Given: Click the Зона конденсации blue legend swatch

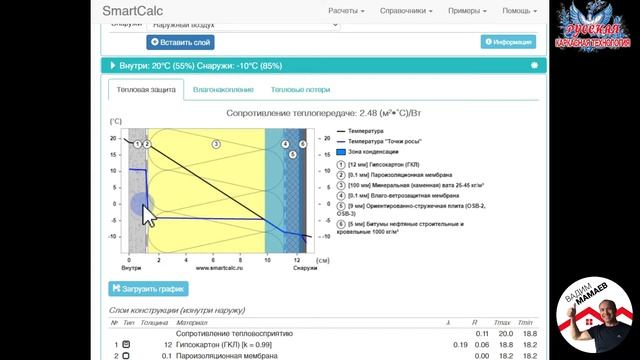Looking at the screenshot, I should [341, 152].
